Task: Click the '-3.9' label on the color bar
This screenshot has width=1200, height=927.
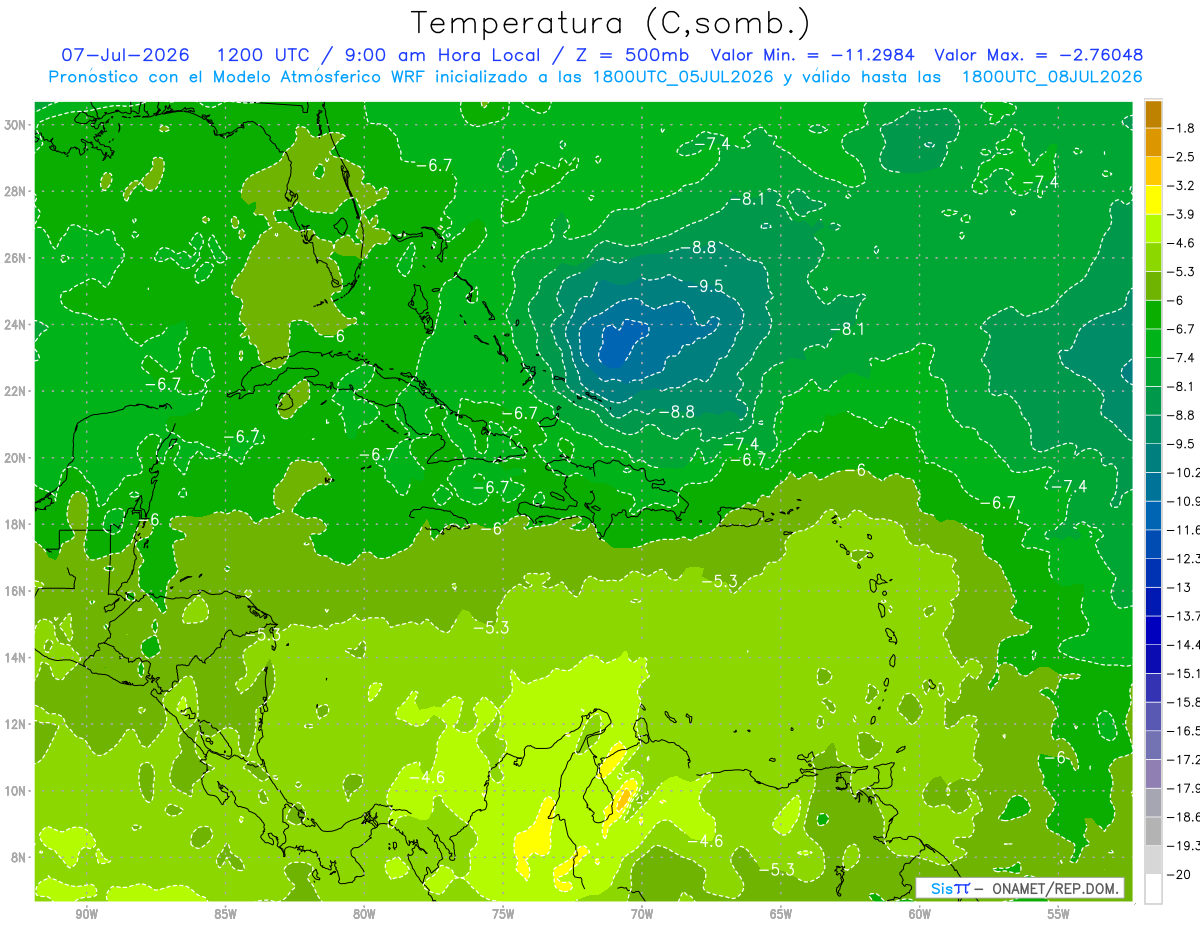Action: click(x=1181, y=214)
